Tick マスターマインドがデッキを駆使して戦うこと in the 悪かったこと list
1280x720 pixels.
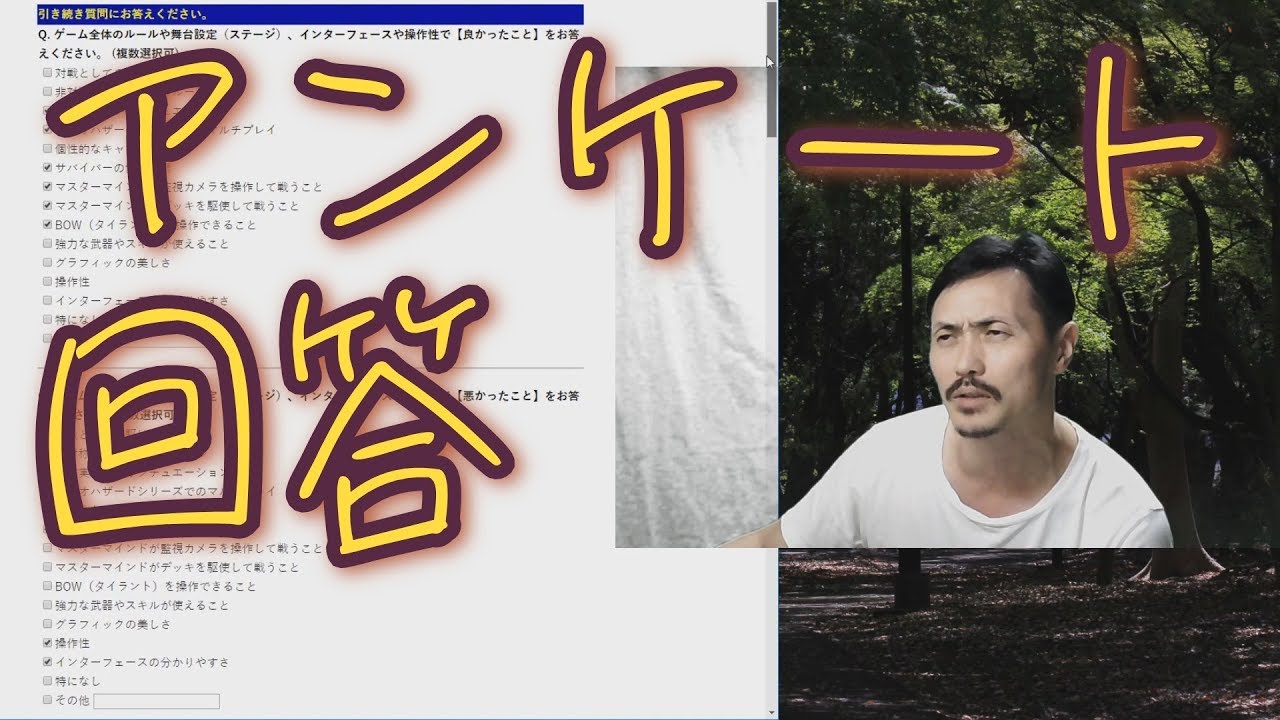(47, 567)
